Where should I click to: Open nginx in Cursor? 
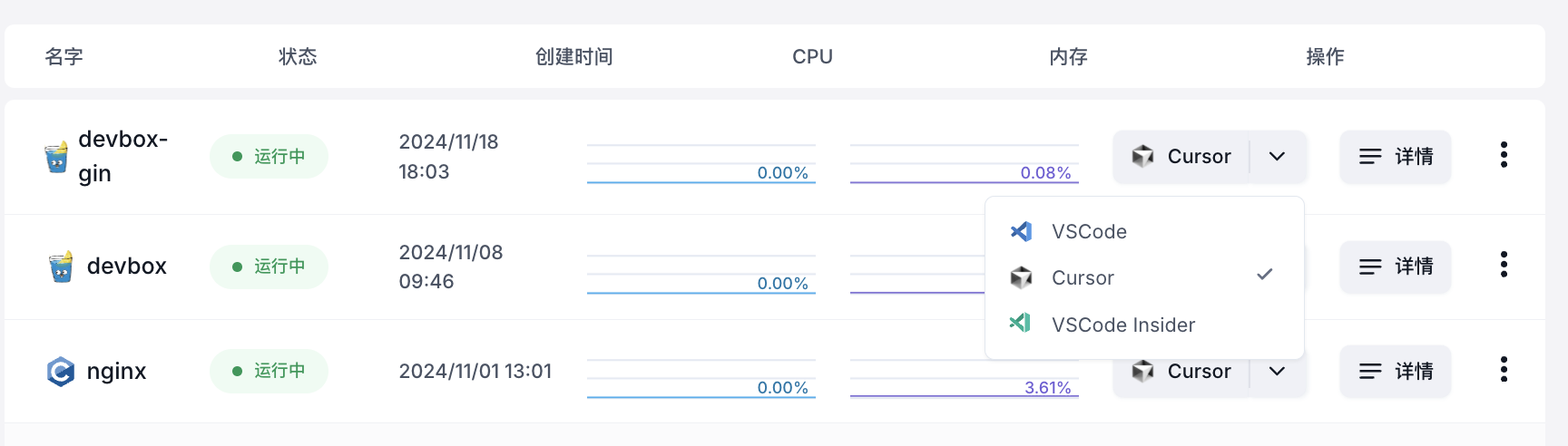1181,372
